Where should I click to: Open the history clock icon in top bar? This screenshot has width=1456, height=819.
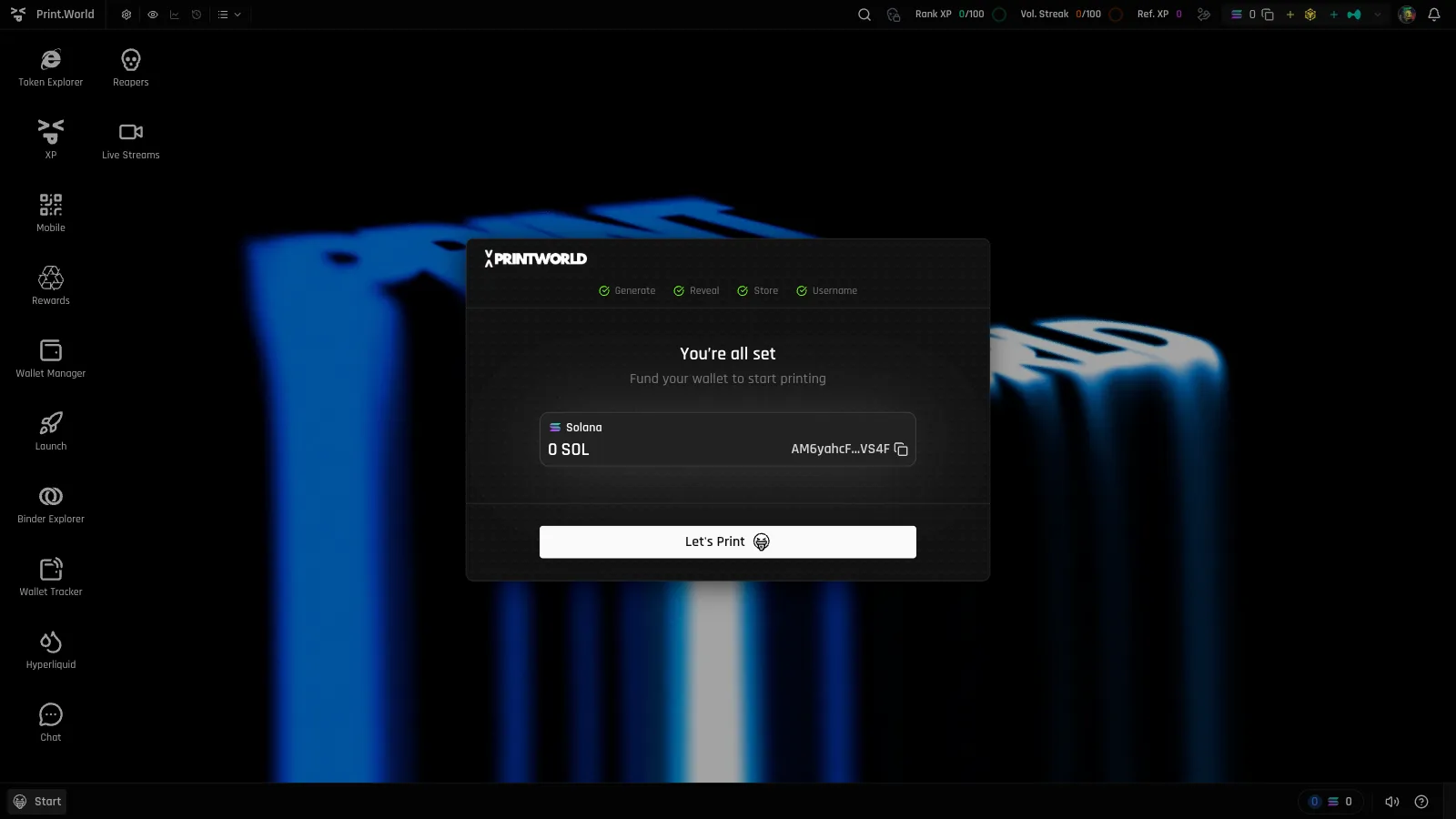(197, 15)
